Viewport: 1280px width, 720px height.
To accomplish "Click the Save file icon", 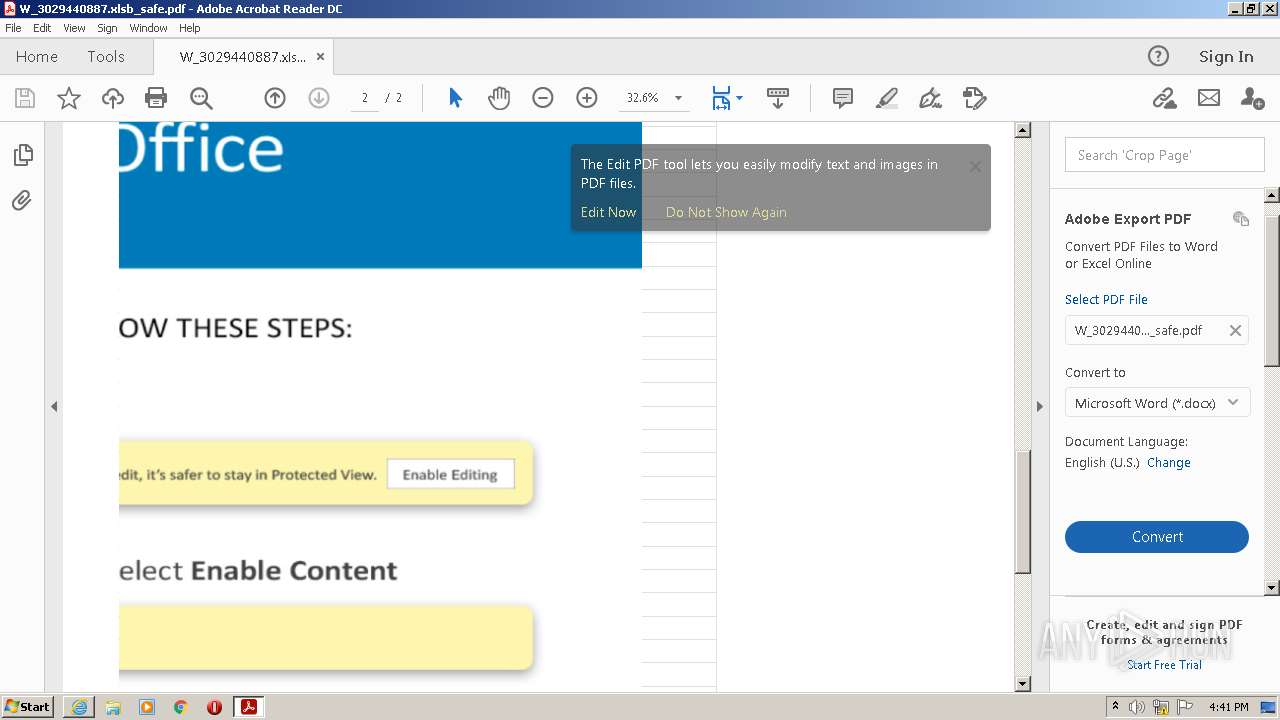I will [x=25, y=98].
